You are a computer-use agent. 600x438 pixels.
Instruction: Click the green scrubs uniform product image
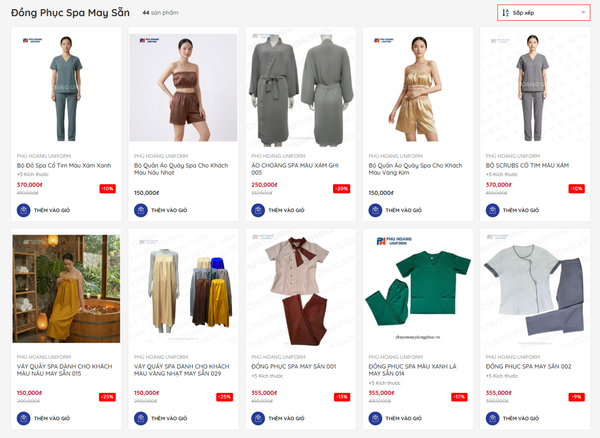click(416, 289)
